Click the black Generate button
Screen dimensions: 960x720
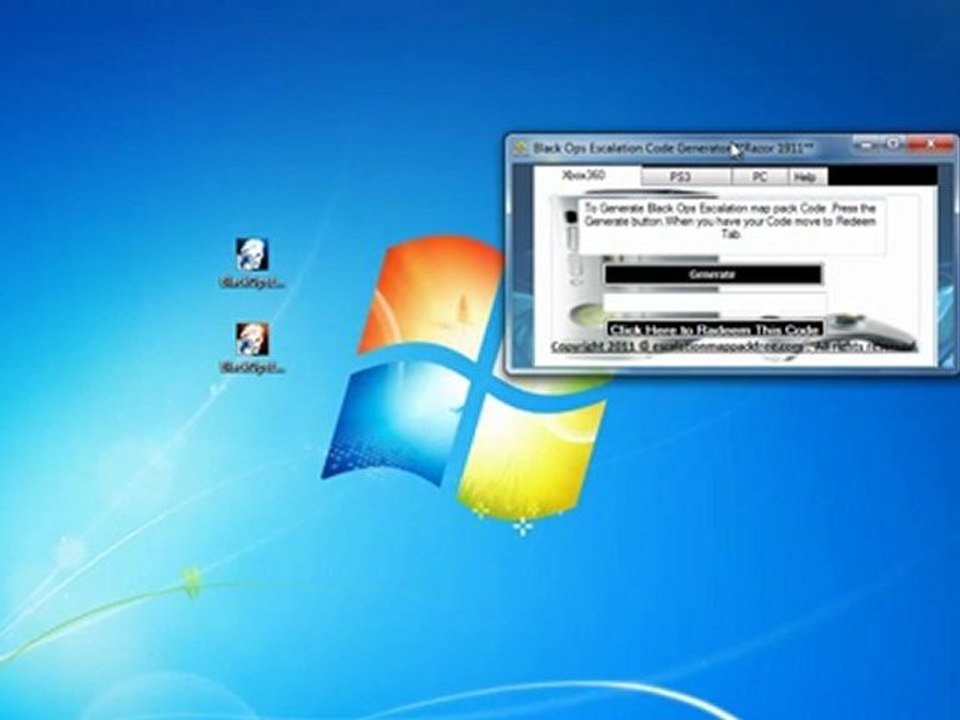[x=713, y=274]
